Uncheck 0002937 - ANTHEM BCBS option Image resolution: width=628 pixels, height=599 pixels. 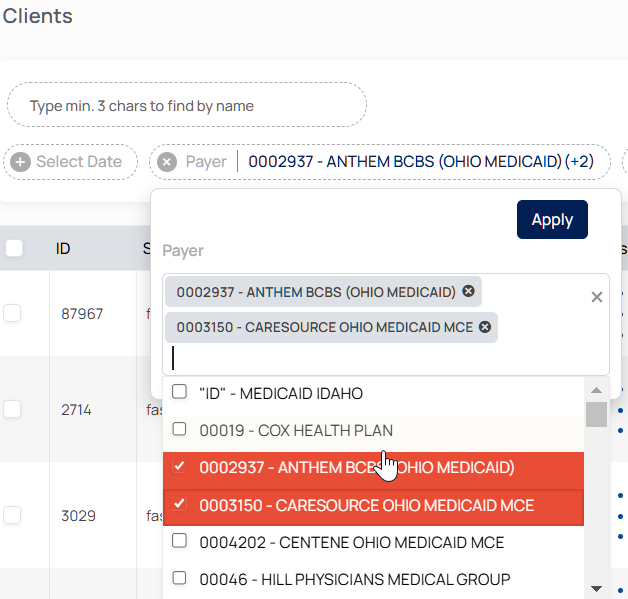(x=180, y=467)
